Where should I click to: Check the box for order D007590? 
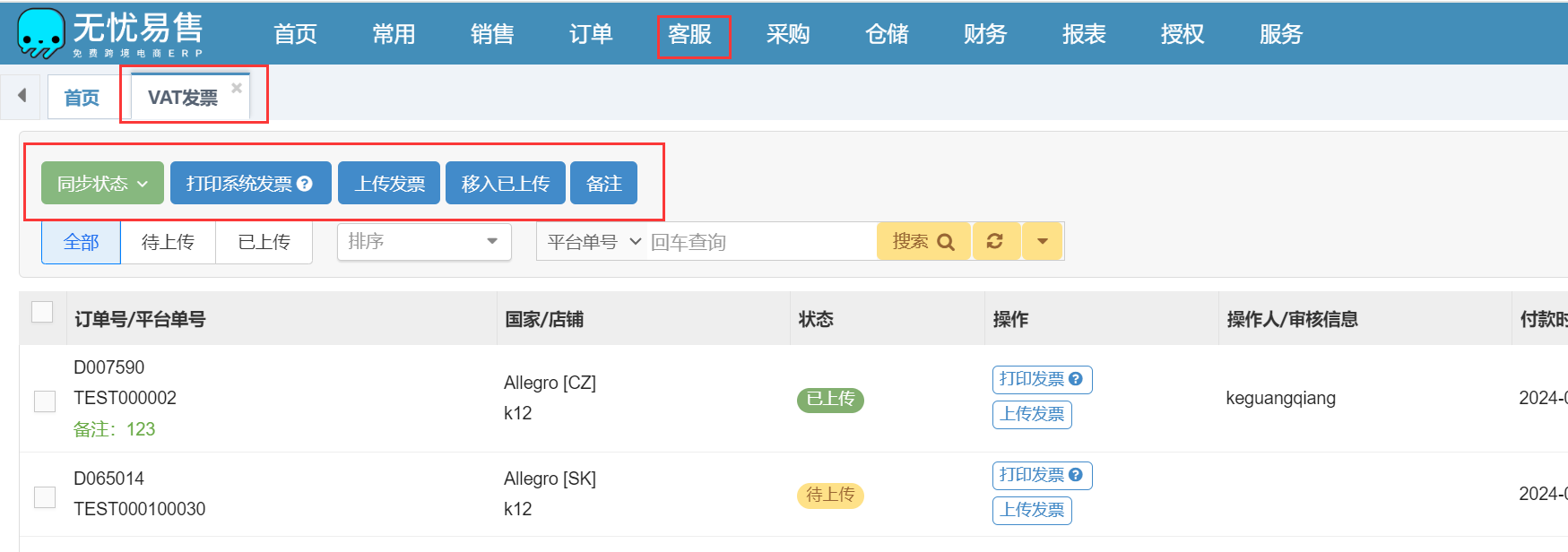click(45, 401)
